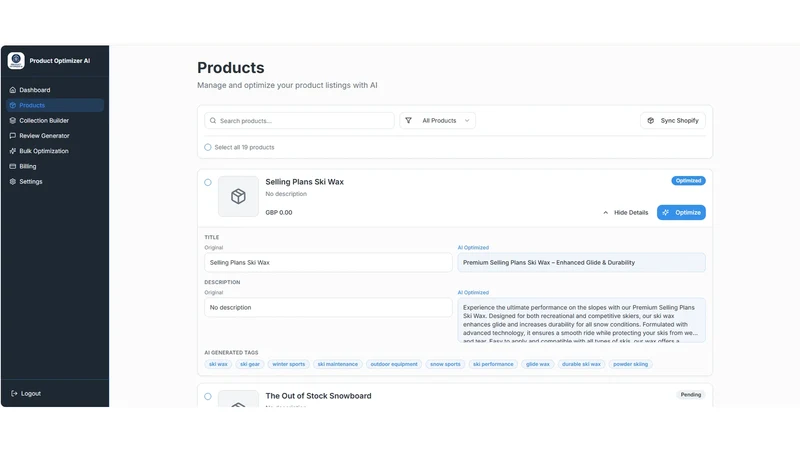This screenshot has height=450, width=800.
Task: Click the Pending status badge
Action: (691, 394)
